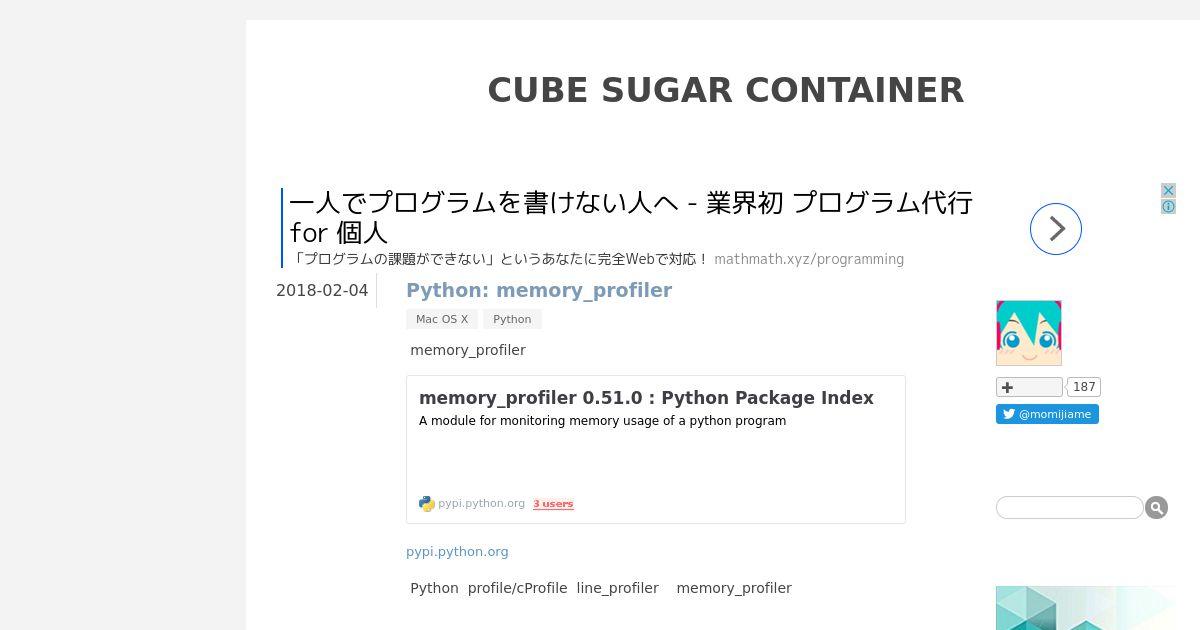Open the pypi.python.org link below card
Screen dimensions: 1200x630
pos(457,551)
